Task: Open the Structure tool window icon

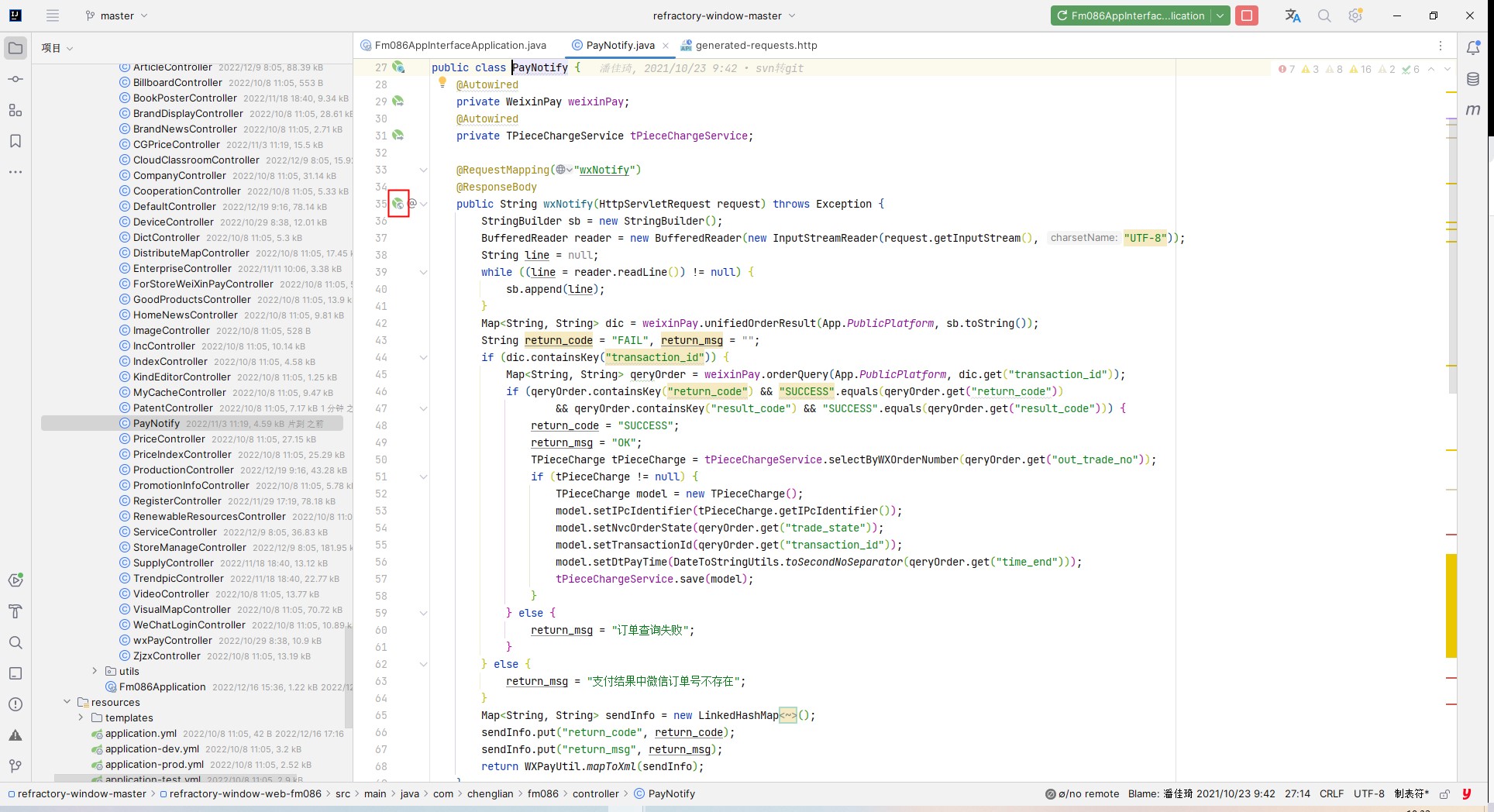Action: tap(15, 110)
